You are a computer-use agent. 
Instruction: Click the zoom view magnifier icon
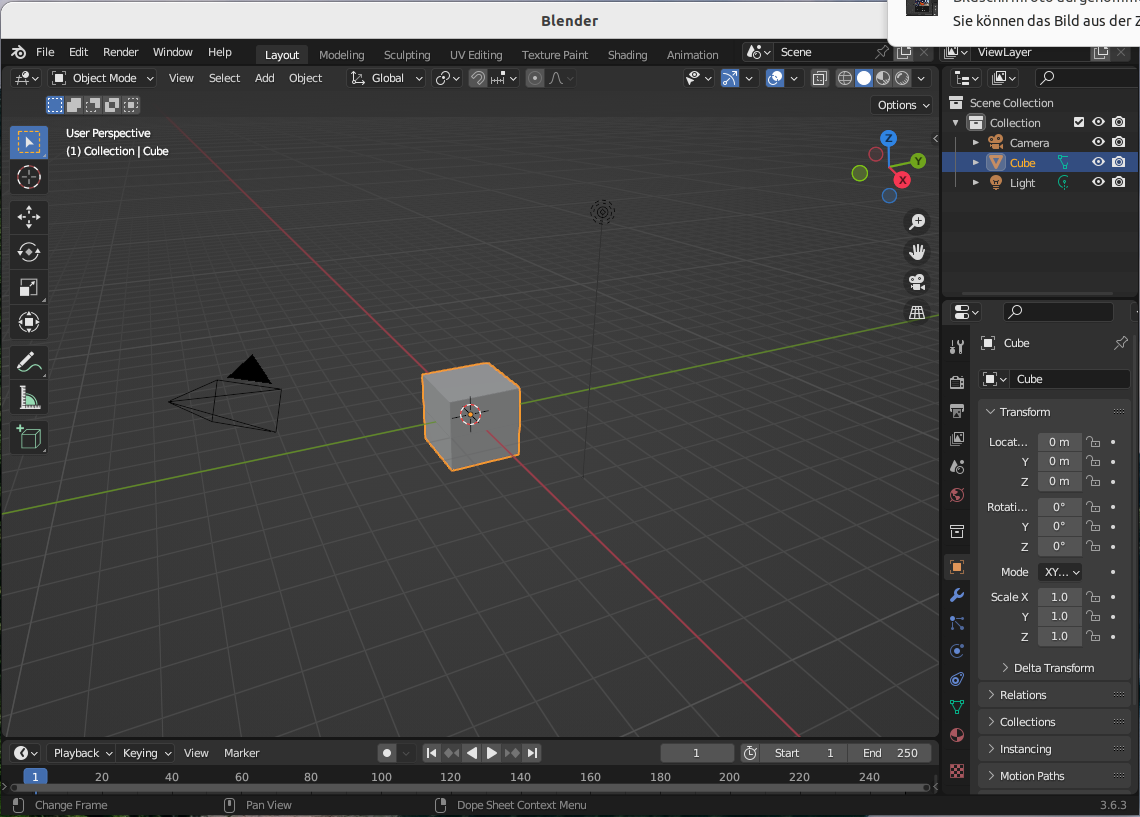point(917,221)
